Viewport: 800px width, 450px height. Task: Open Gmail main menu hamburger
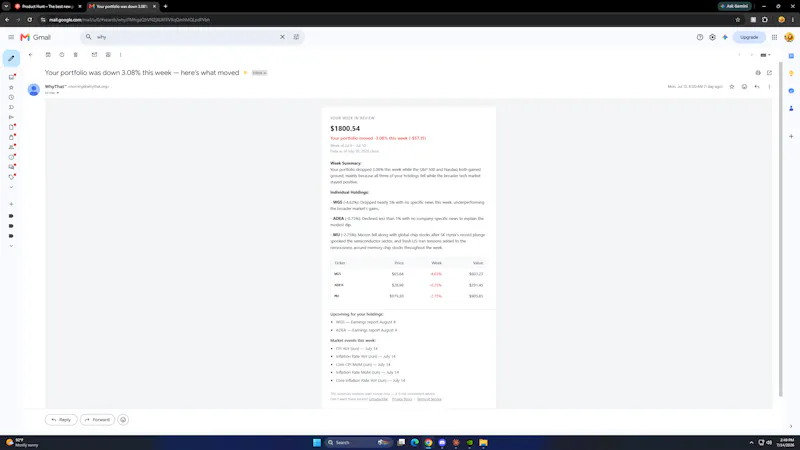click(x=11, y=37)
